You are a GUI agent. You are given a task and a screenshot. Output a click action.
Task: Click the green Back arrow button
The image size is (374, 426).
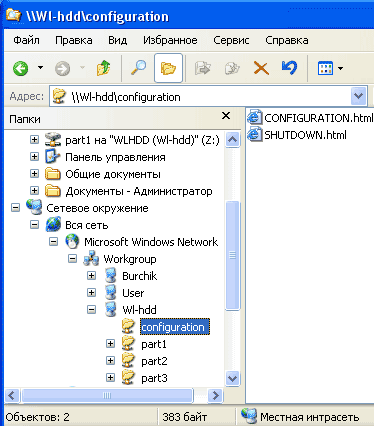point(21,68)
